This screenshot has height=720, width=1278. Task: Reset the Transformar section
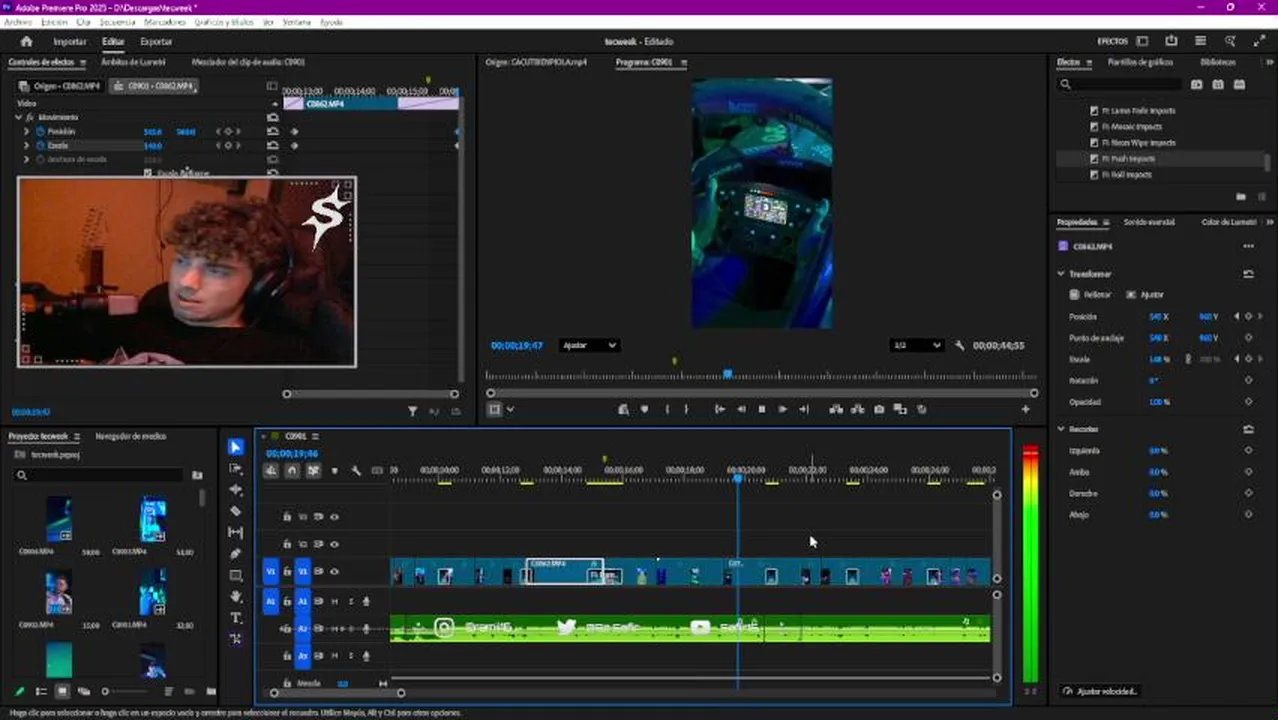1248,273
